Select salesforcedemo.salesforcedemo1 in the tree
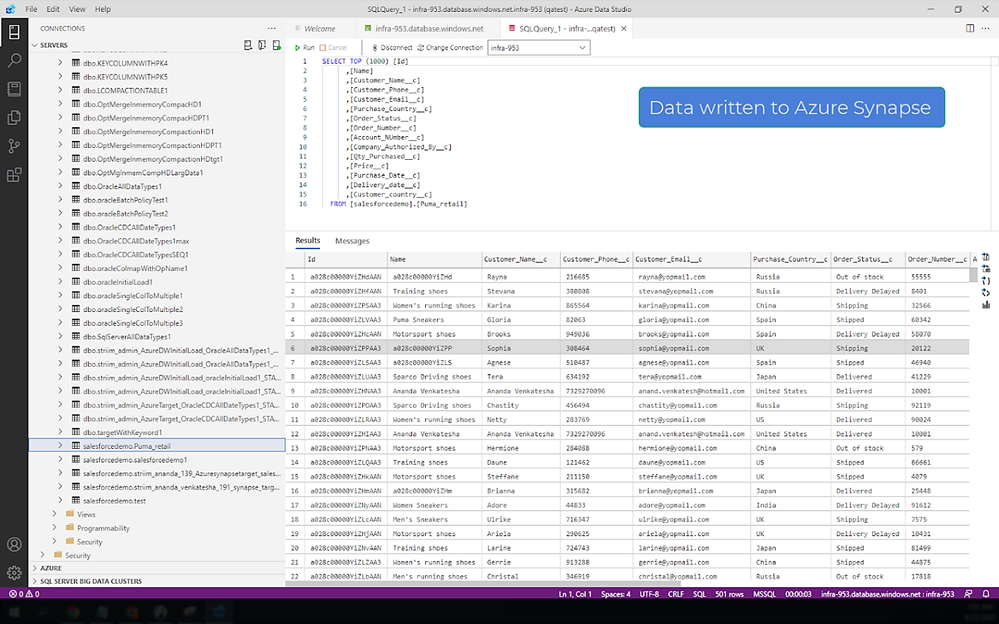The image size is (999, 624). pyautogui.click(x=134, y=460)
